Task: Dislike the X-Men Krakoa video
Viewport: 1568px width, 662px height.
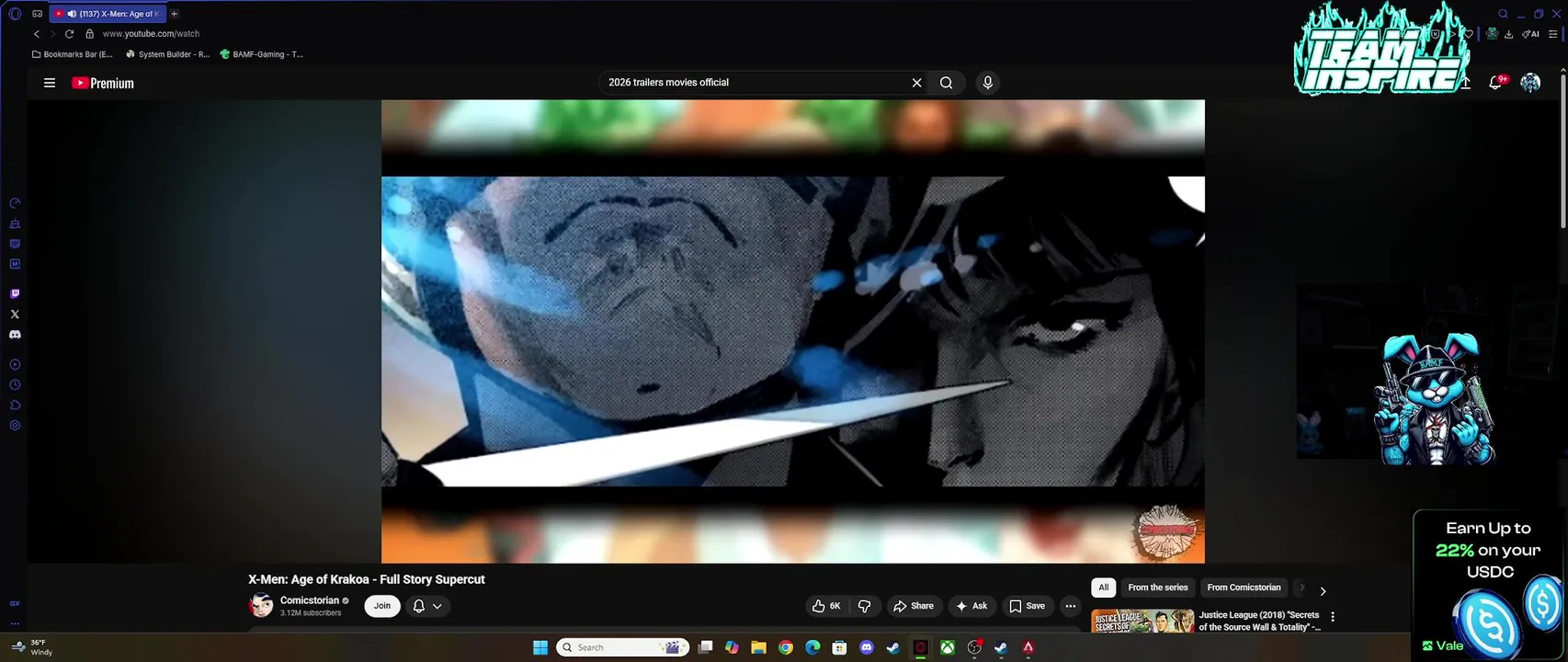Action: [865, 606]
